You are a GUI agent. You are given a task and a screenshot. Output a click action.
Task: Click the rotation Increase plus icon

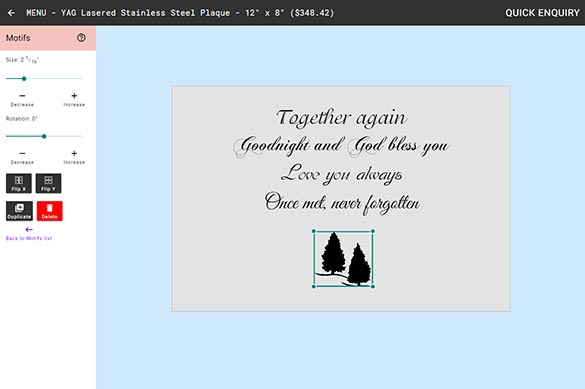tap(74, 153)
